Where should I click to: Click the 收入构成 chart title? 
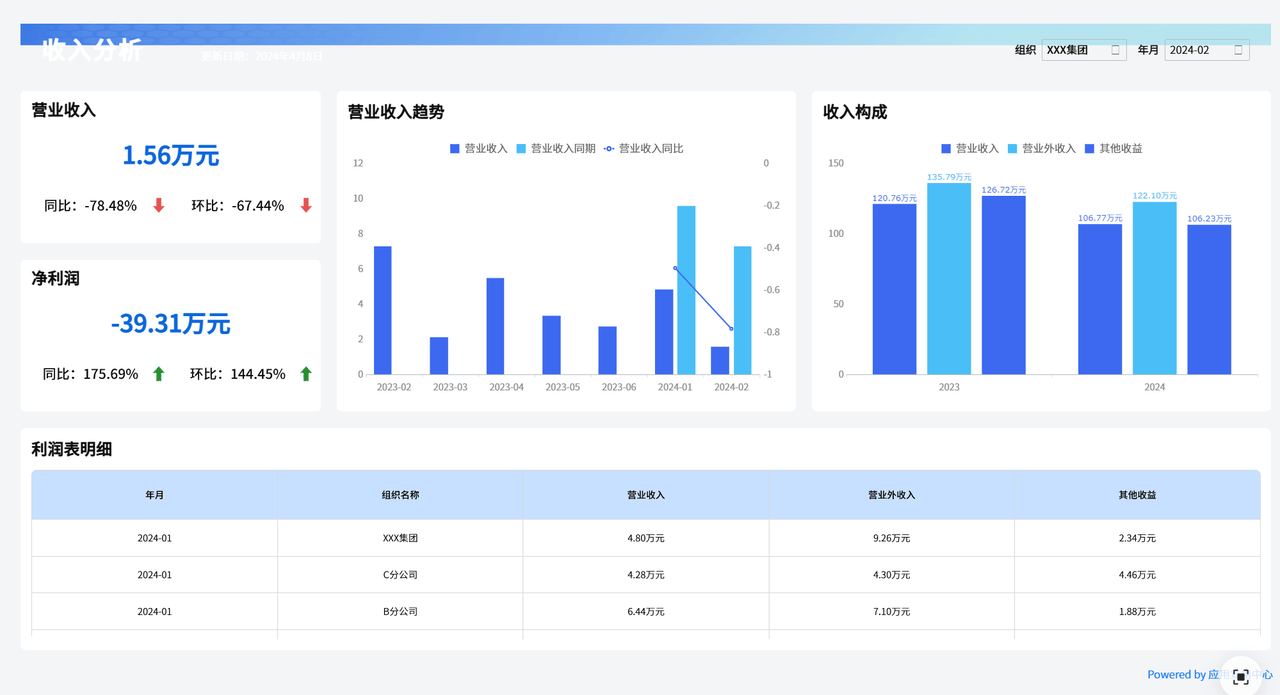point(855,112)
